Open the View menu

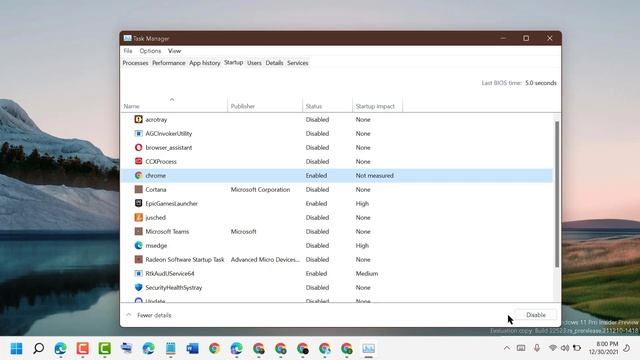point(174,51)
